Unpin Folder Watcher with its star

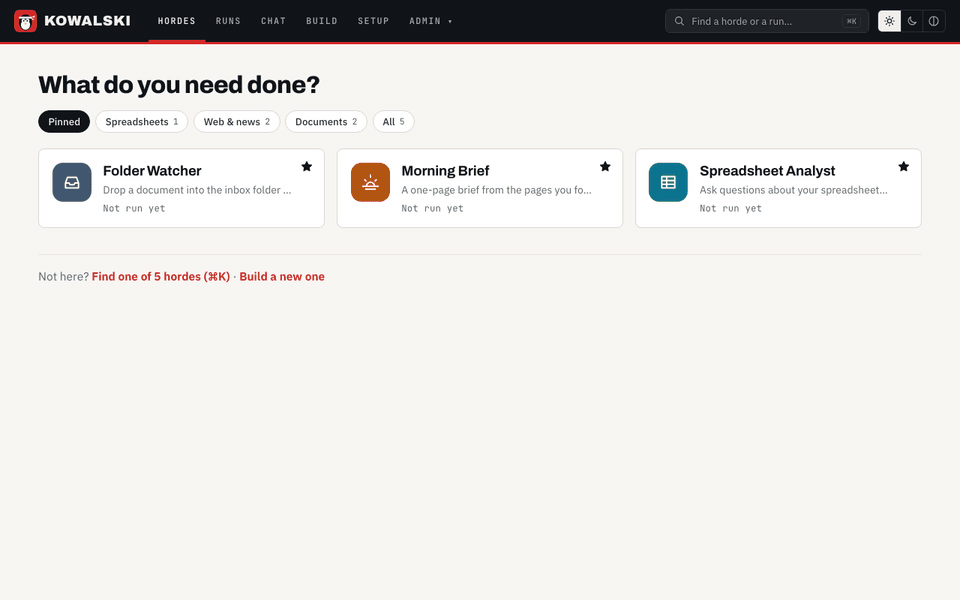(307, 167)
